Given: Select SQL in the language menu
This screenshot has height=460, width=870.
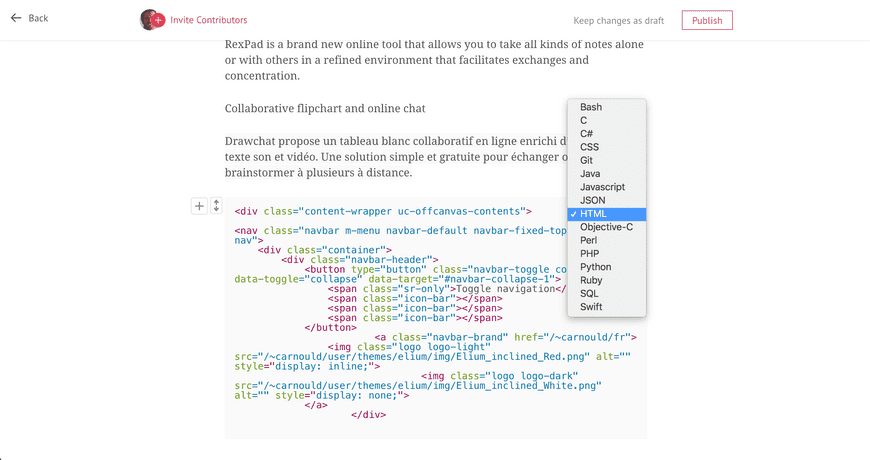Looking at the screenshot, I should pos(606,294).
